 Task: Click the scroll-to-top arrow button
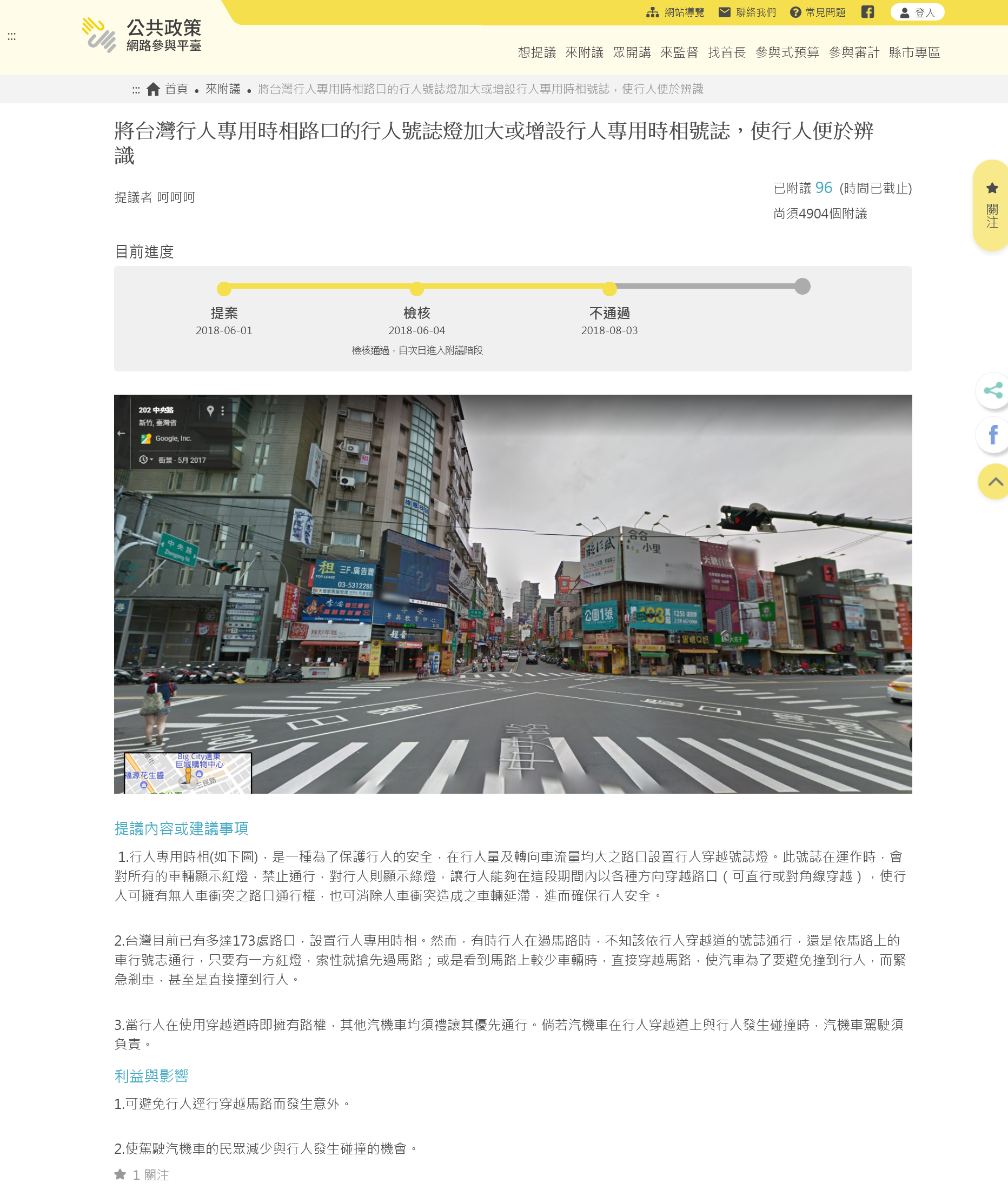pyautogui.click(x=994, y=481)
